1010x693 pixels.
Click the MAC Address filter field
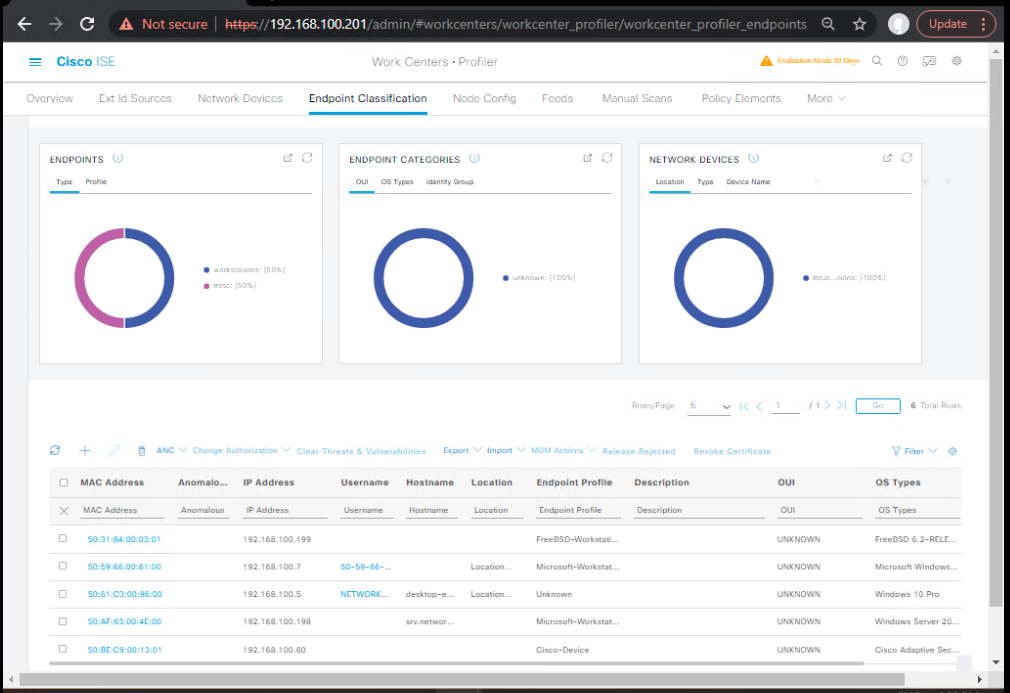point(122,510)
